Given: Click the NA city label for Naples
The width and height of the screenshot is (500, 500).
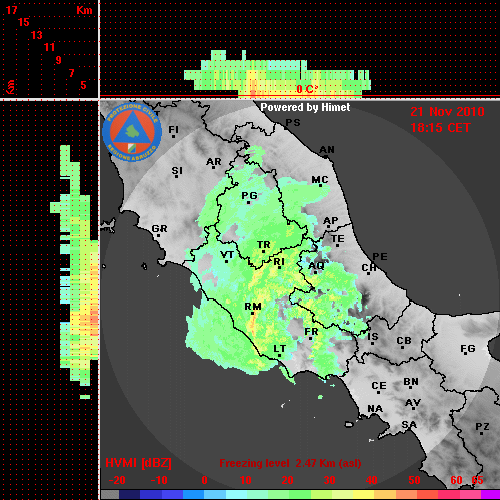Looking at the screenshot, I should point(375,409).
